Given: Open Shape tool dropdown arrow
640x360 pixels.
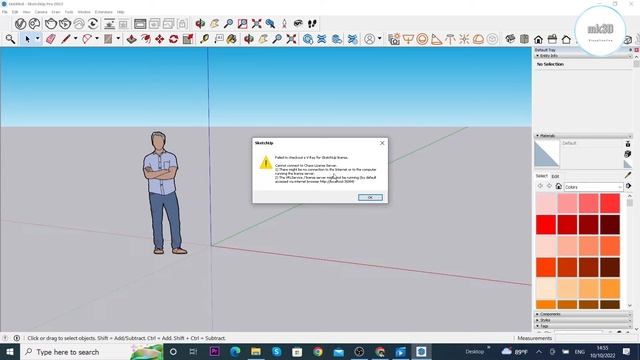Looking at the screenshot, I should (118, 39).
